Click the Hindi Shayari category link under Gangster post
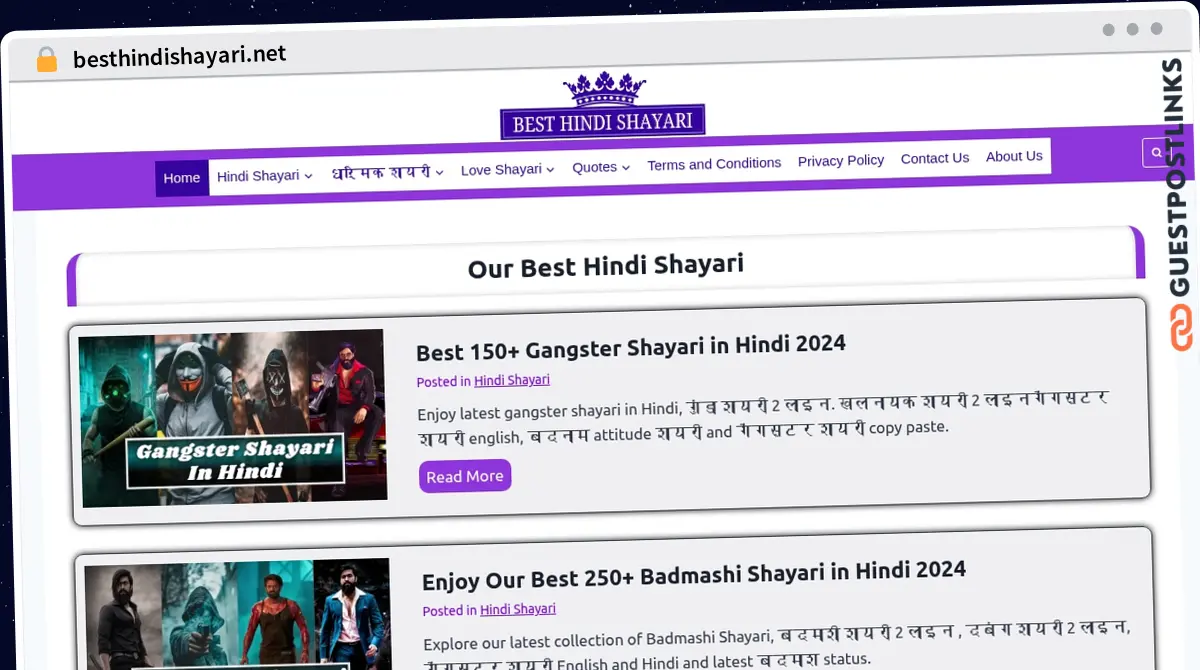 512,380
